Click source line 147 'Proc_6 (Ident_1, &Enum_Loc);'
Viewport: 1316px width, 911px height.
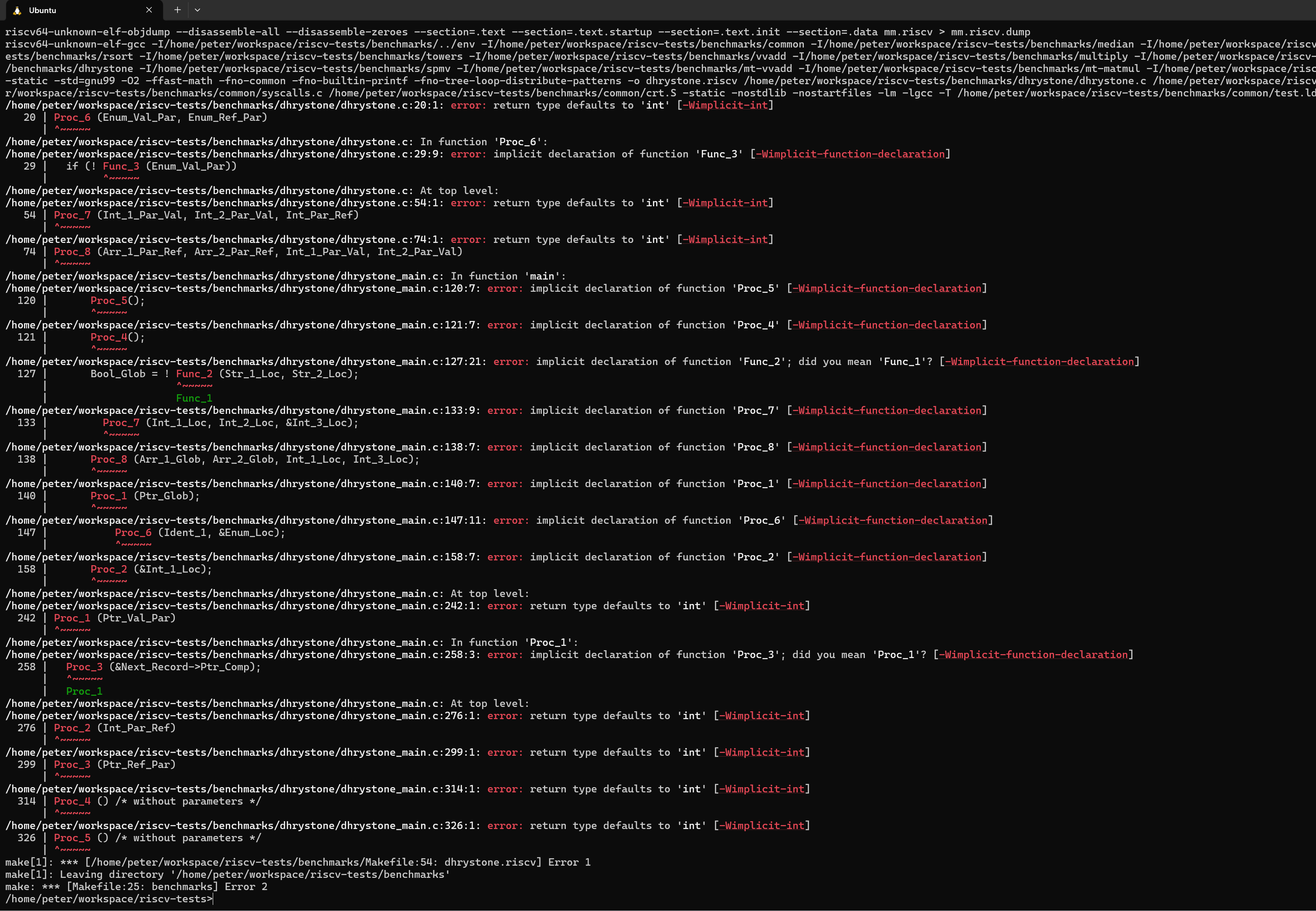tap(151, 532)
